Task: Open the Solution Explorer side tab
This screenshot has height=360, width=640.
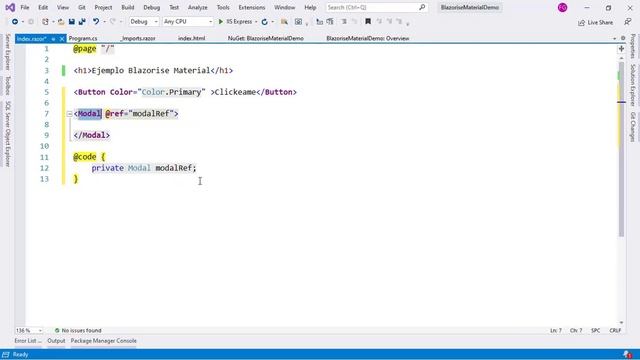Action: point(633,85)
